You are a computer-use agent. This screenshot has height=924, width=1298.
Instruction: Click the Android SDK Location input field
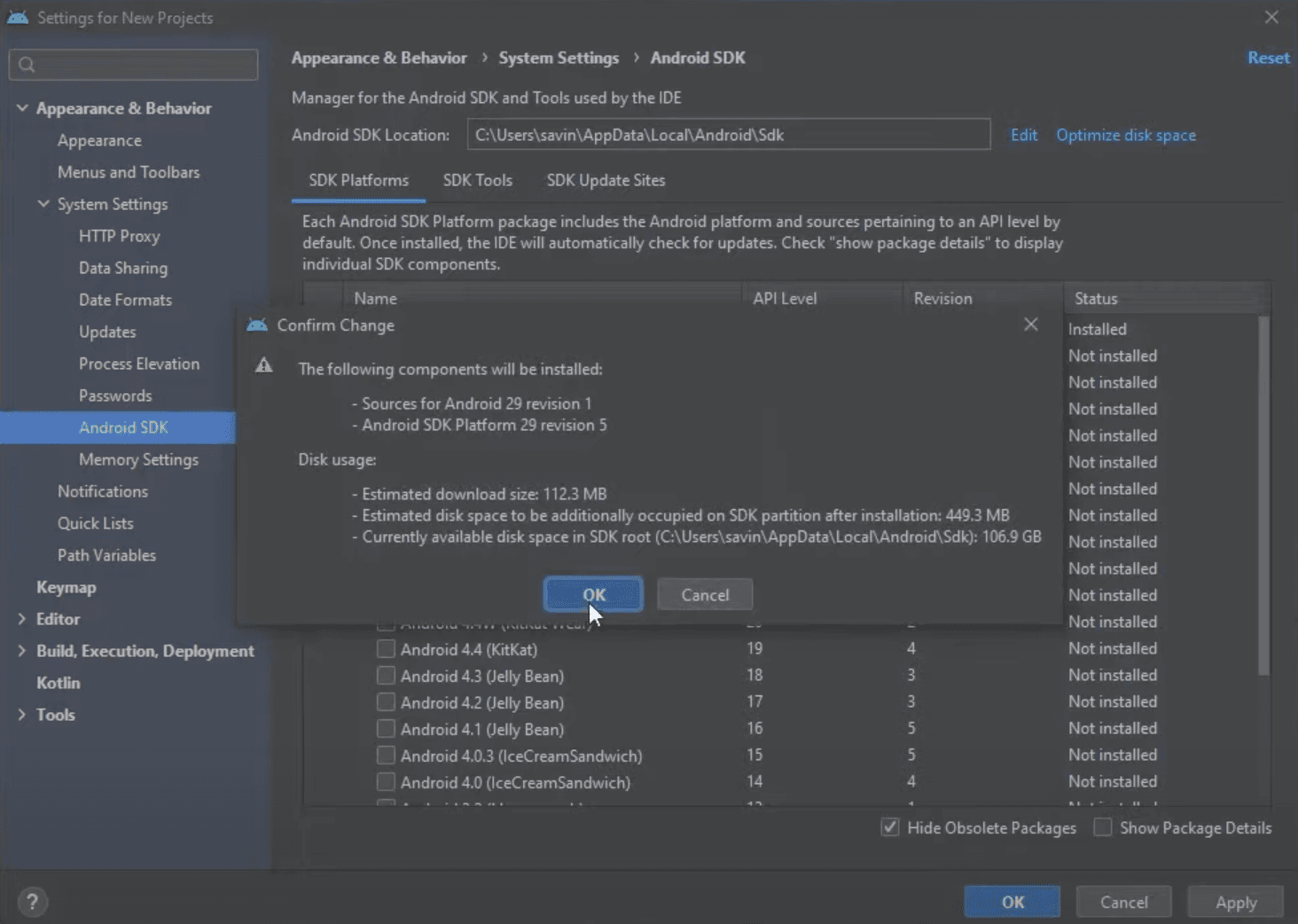pyautogui.click(x=727, y=134)
